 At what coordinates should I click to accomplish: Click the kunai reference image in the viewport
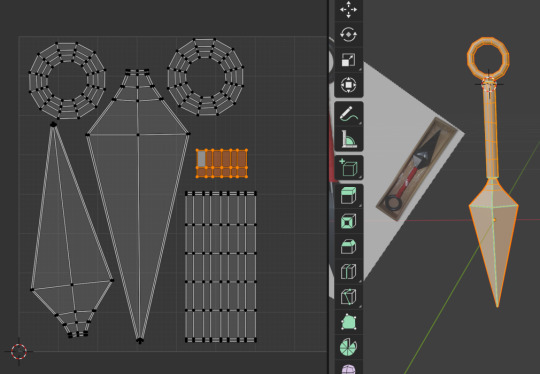pyautogui.click(x=418, y=169)
